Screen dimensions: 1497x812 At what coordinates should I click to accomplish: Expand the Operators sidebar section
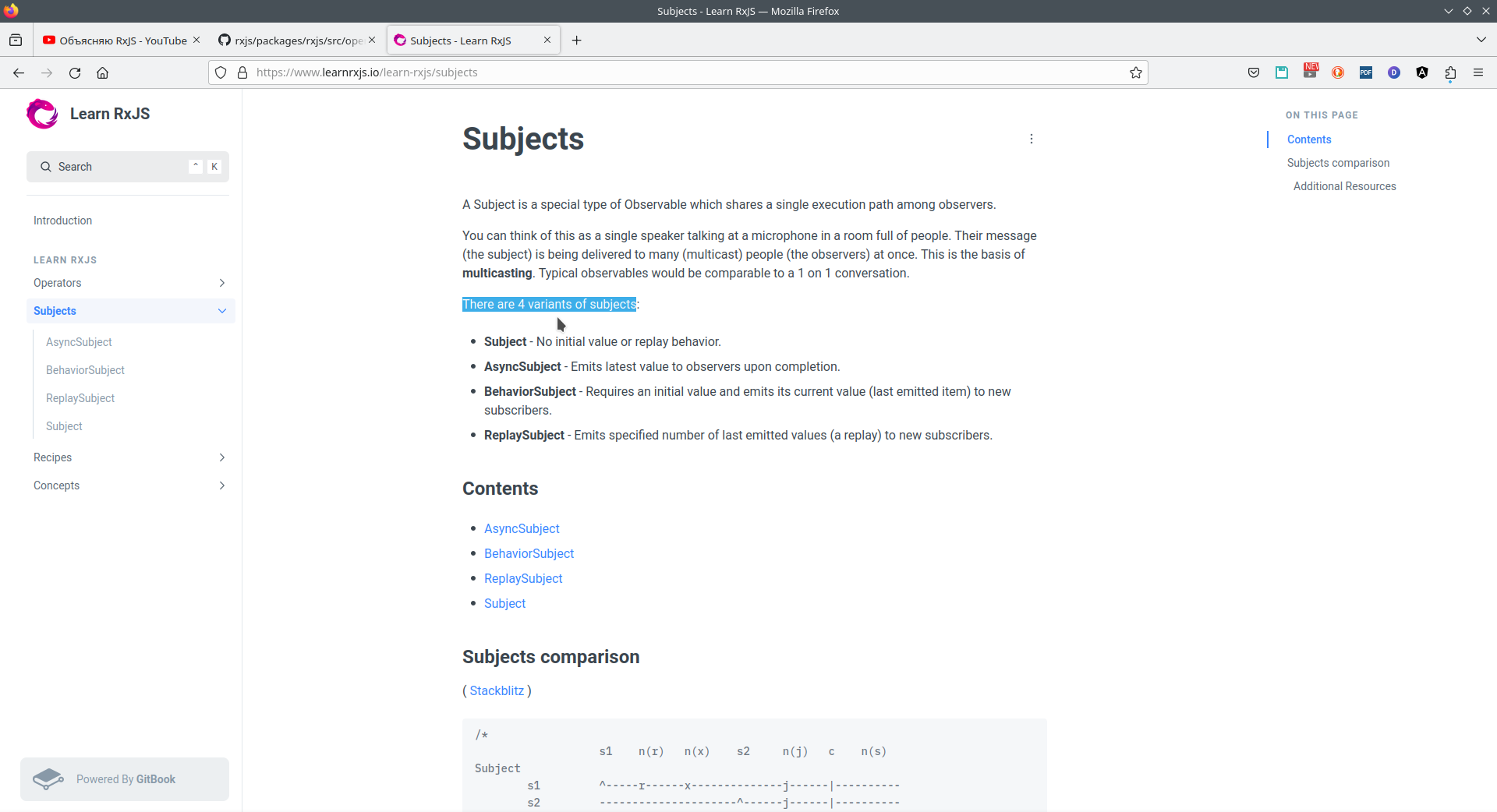click(x=222, y=283)
